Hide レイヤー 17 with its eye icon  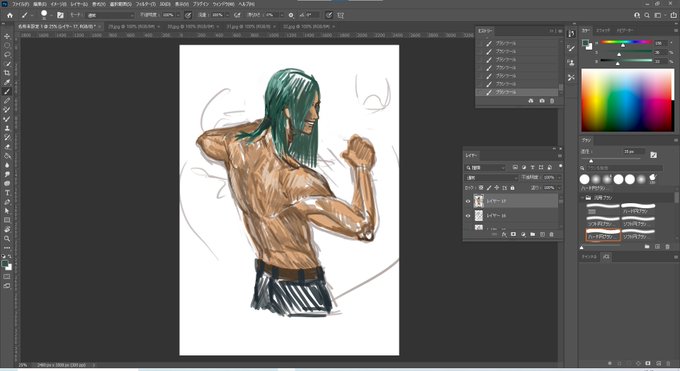pos(468,201)
